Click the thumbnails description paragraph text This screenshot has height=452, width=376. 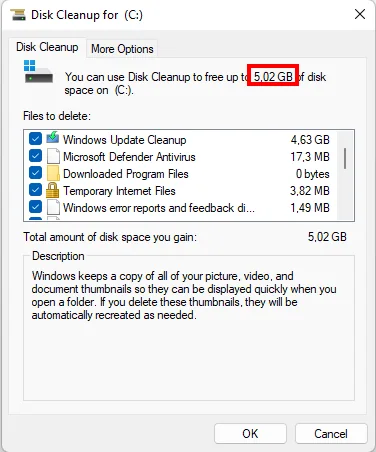(x=184, y=295)
